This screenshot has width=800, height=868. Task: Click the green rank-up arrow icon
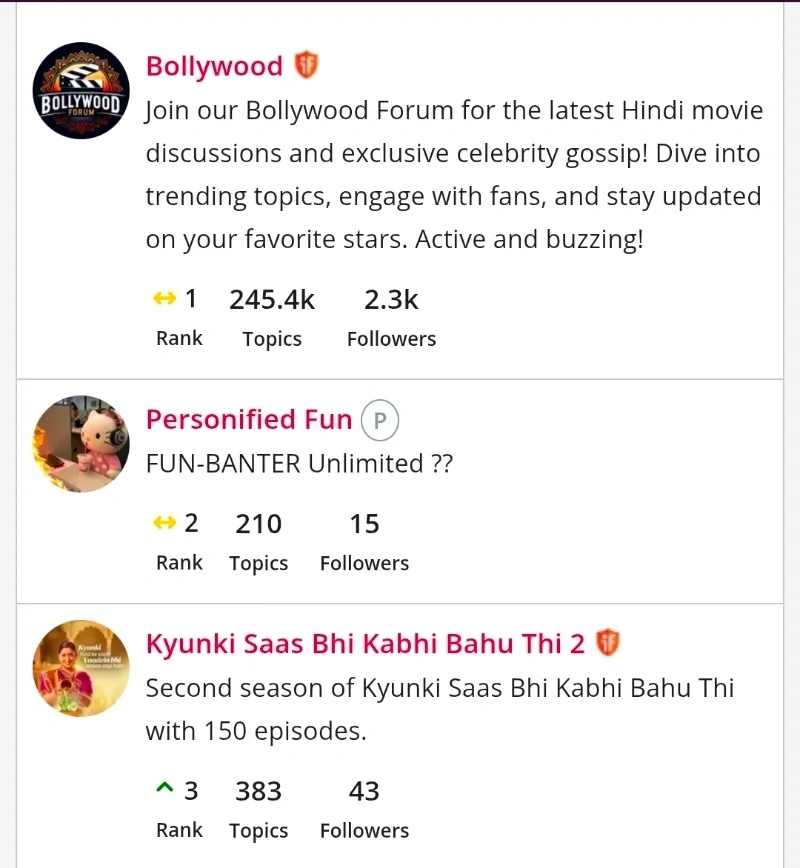point(165,790)
